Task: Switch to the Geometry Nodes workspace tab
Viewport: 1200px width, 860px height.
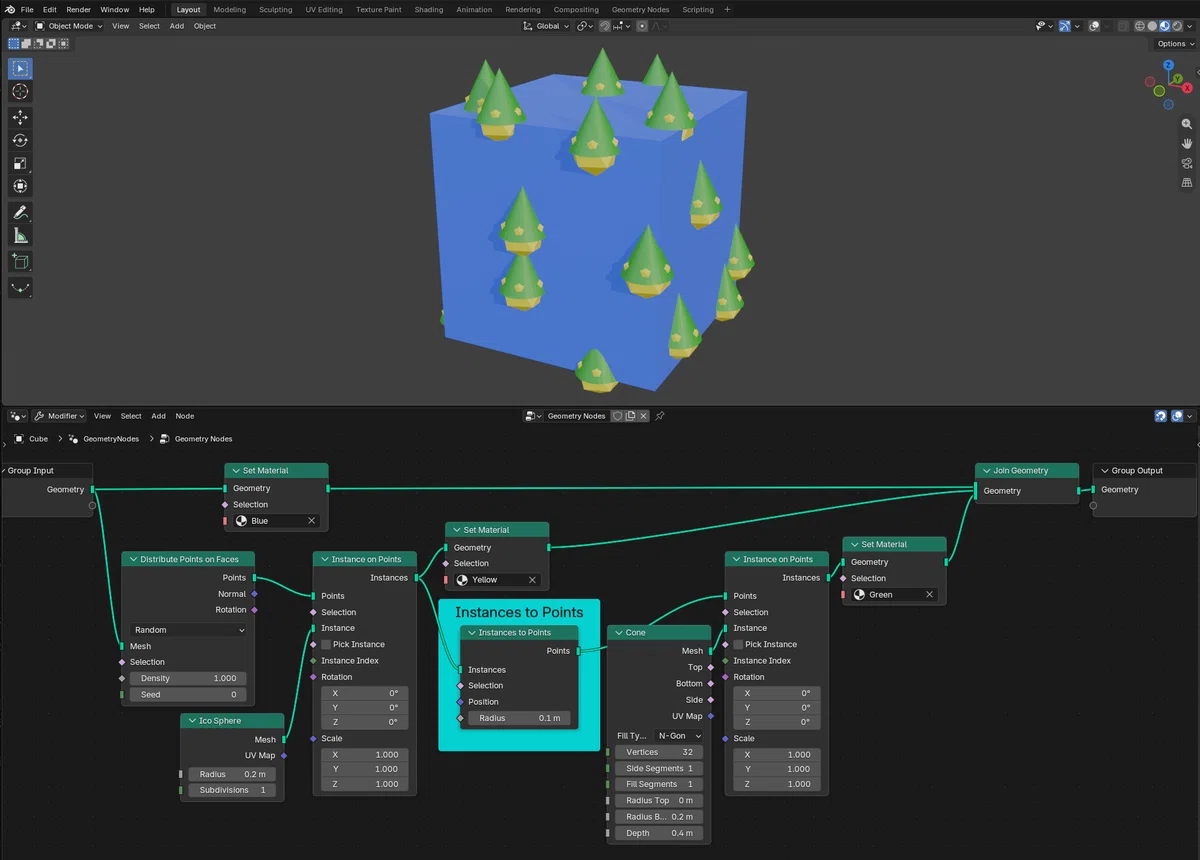Action: 641,9
